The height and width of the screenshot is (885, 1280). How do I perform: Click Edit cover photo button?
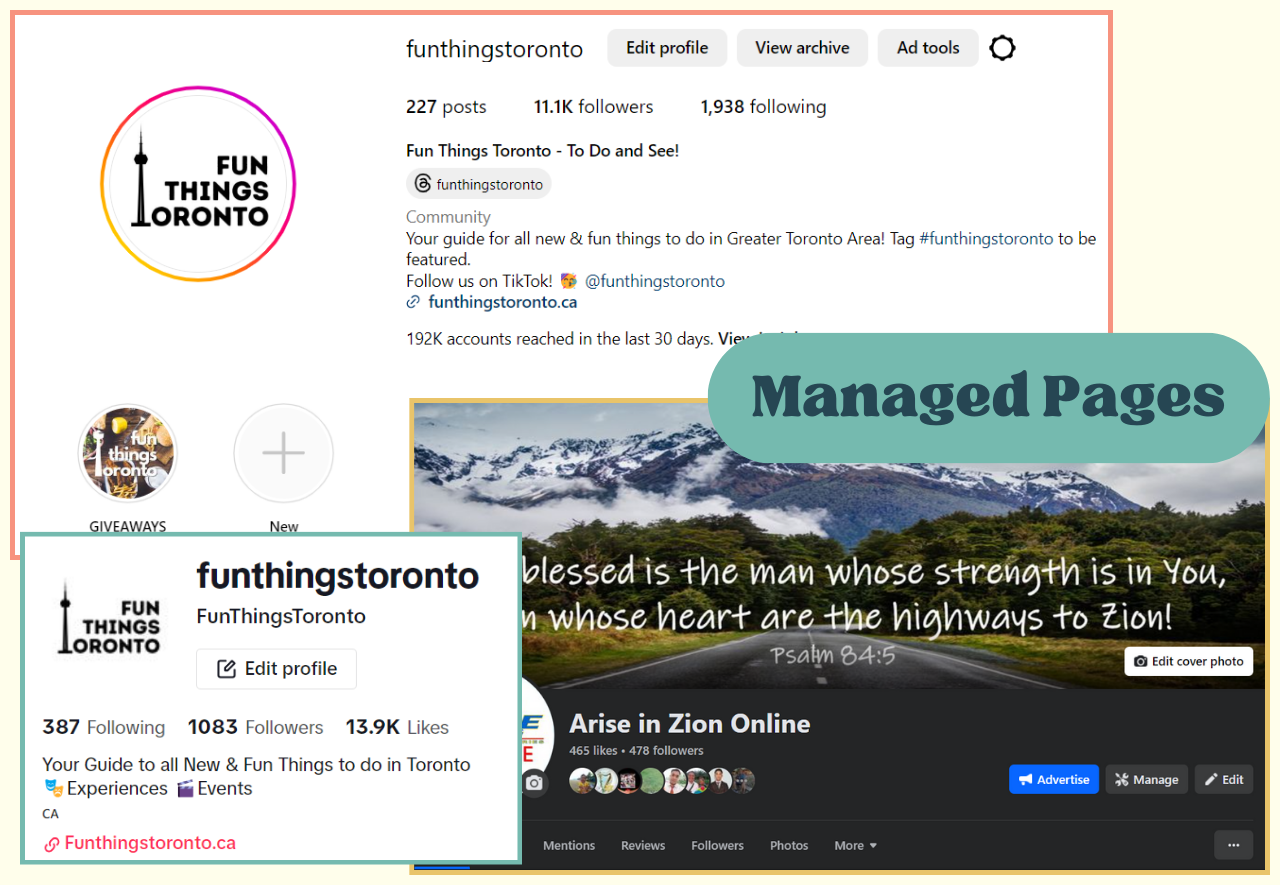click(x=1189, y=661)
